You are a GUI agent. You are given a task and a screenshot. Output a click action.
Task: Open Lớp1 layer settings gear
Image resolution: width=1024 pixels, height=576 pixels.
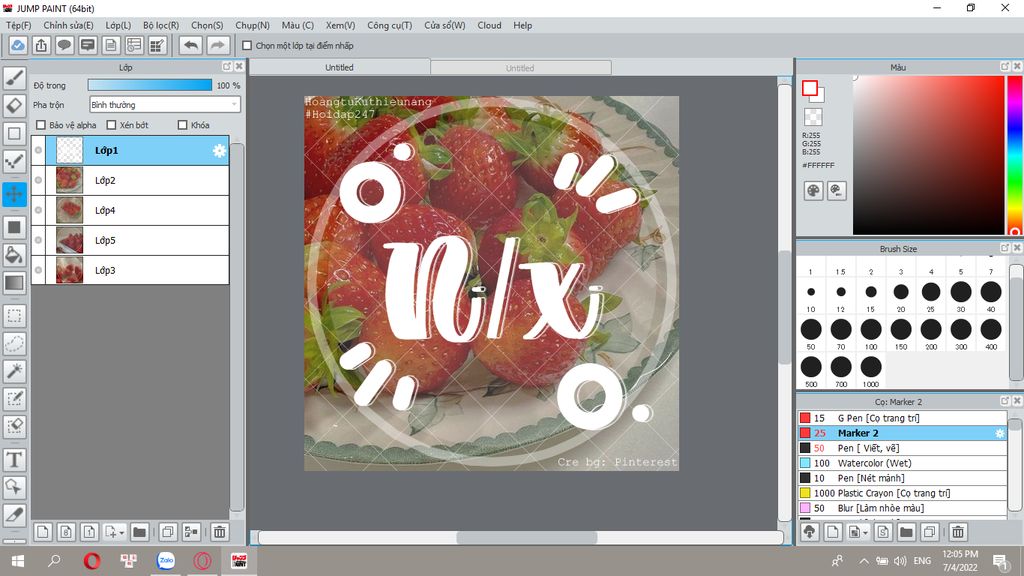click(x=219, y=151)
